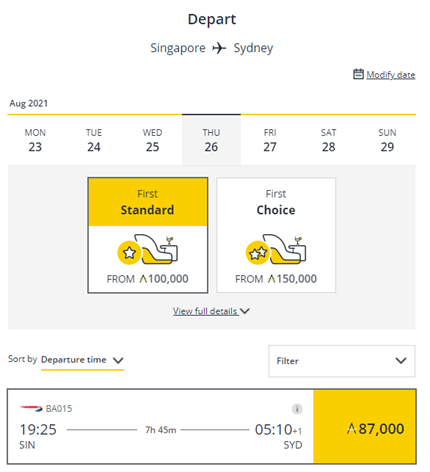Screen dimensions: 430x472
Task: Click the double-star badge on First Choice
Action: pos(258,253)
